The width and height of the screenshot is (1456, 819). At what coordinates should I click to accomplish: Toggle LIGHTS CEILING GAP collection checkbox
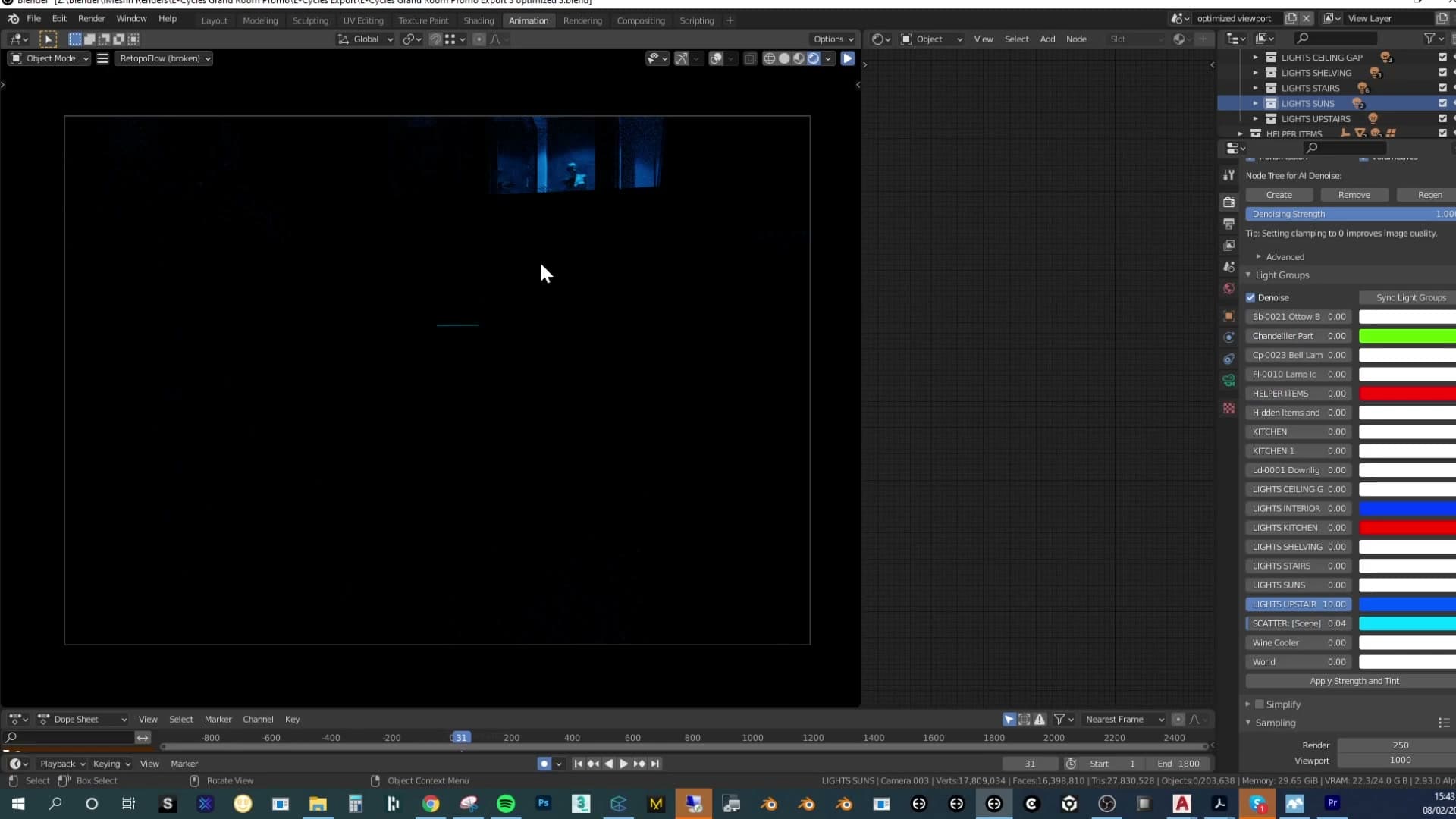[1442, 58]
